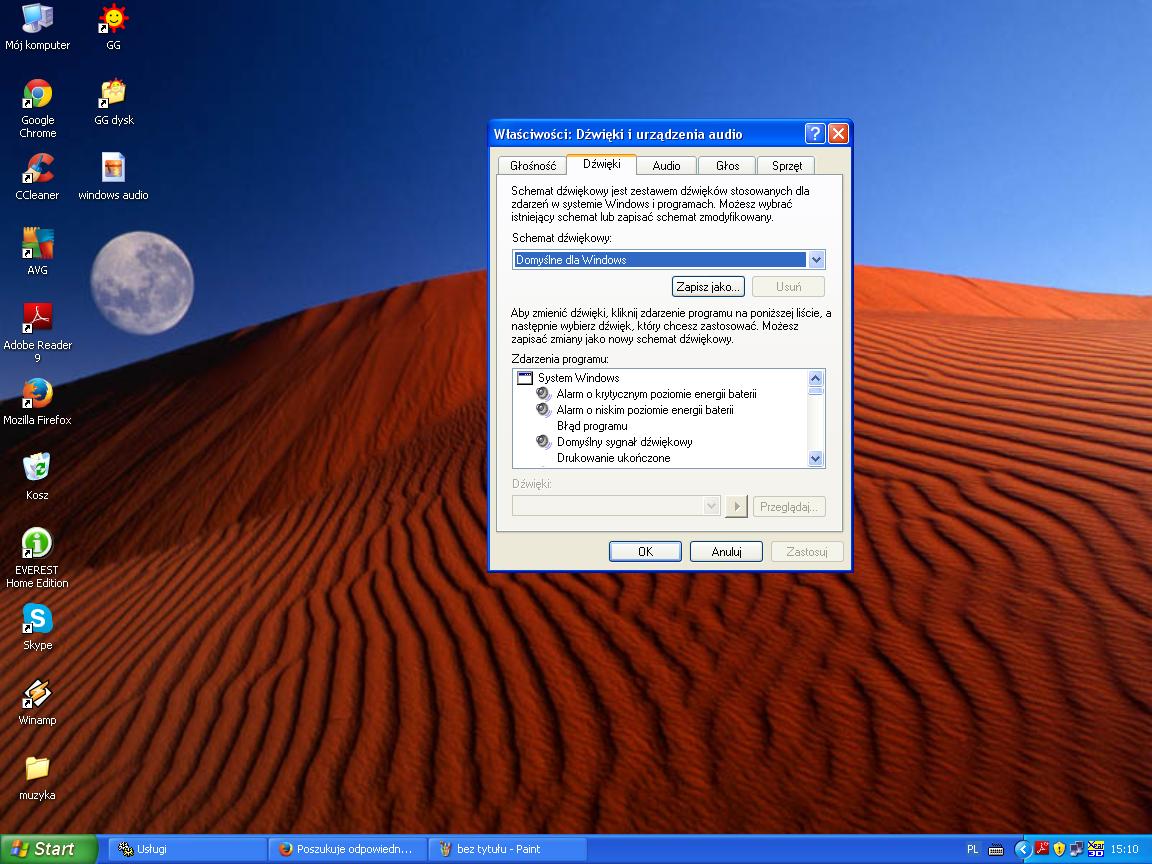The height and width of the screenshot is (864, 1152).
Task: Expand hidden tray icons with arrow
Action: pyautogui.click(x=1022, y=849)
